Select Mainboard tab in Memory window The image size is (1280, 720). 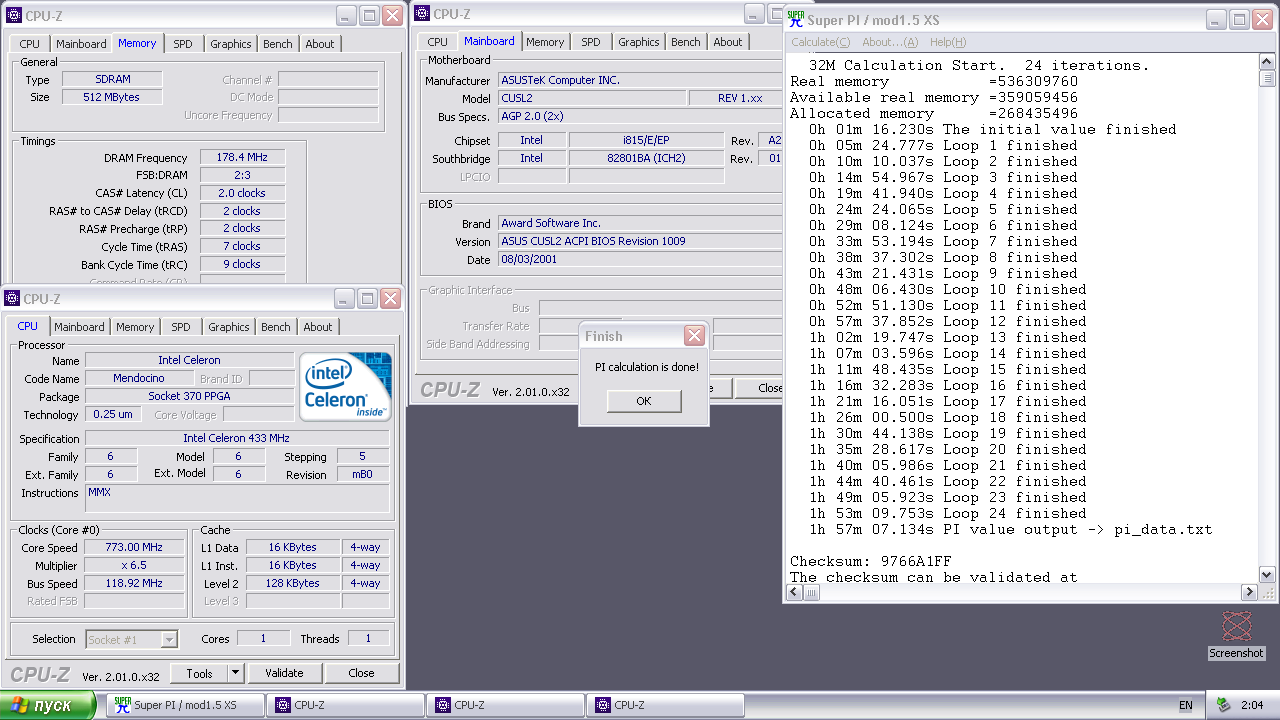click(81, 44)
